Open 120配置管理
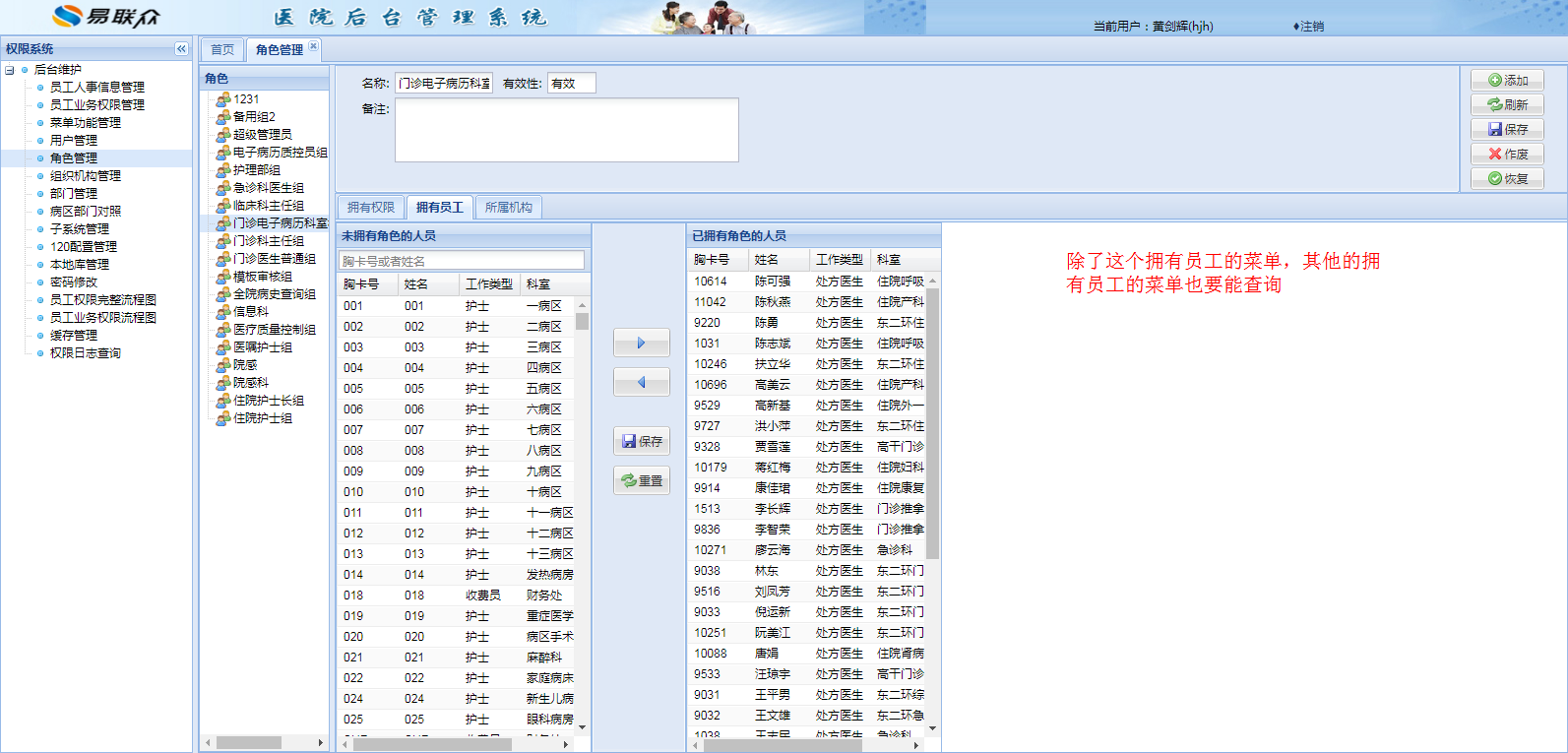The width and height of the screenshot is (1568, 753). (84, 247)
